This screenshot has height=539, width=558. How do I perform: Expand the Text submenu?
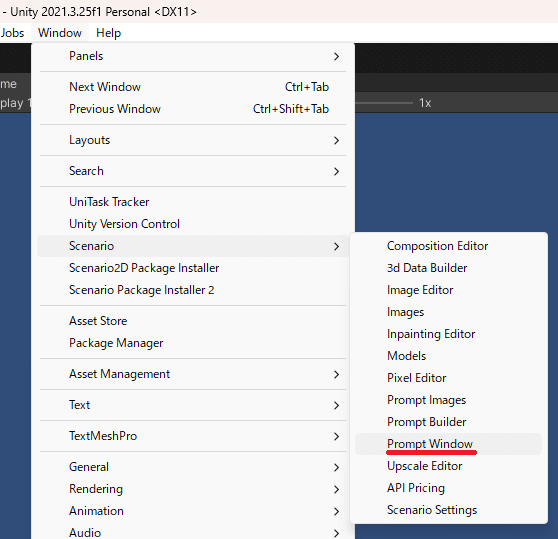193,405
